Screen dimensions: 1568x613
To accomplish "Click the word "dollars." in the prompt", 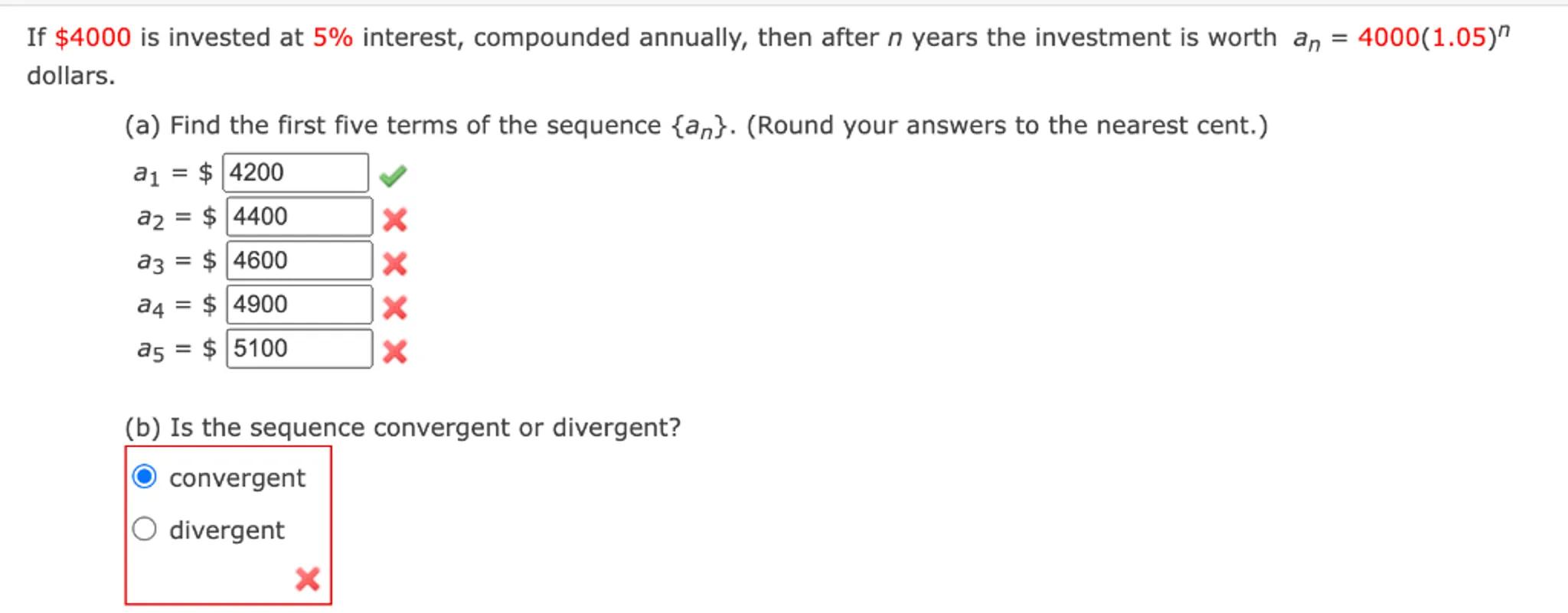I will click(70, 76).
